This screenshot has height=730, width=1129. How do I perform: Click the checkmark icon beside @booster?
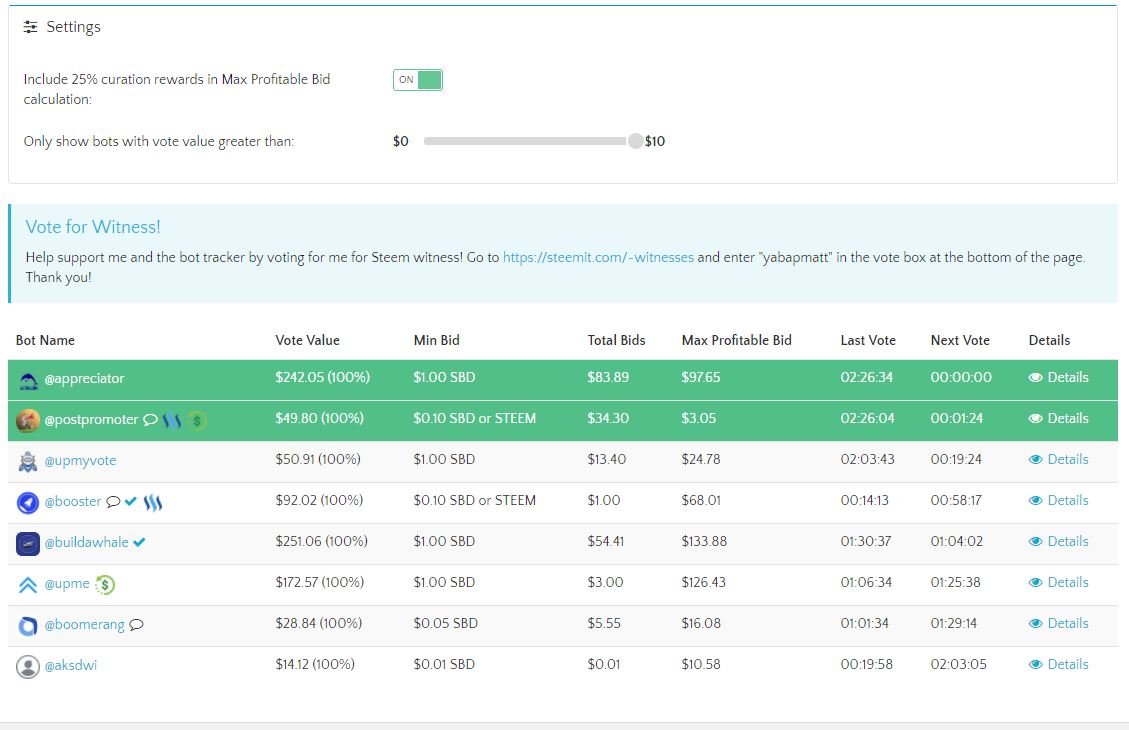130,501
